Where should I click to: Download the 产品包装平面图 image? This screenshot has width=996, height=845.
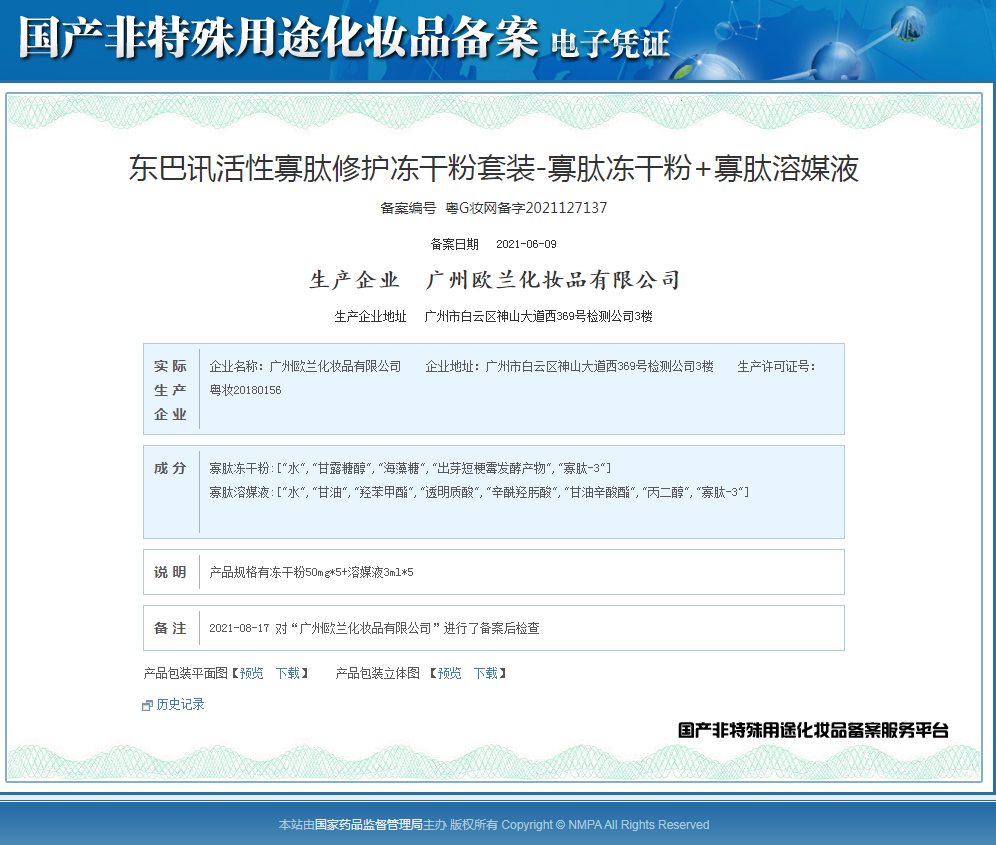pos(288,673)
